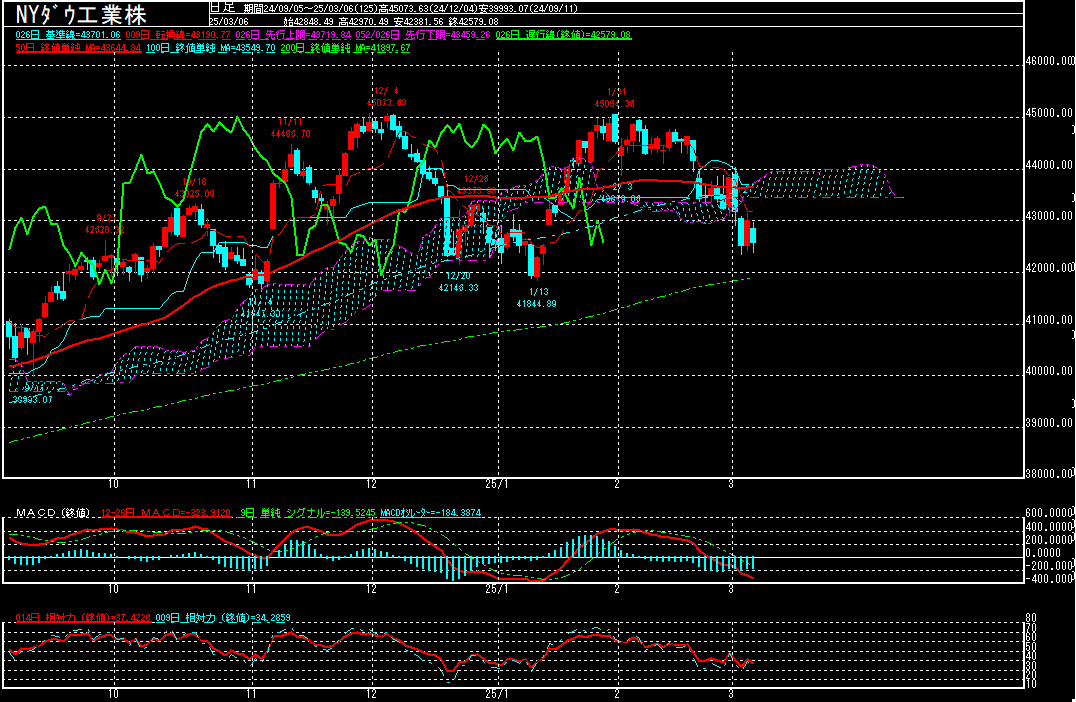The width and height of the screenshot is (1076, 702).
Task: Click the 38000.00 price axis label
Action: [x=1050, y=473]
